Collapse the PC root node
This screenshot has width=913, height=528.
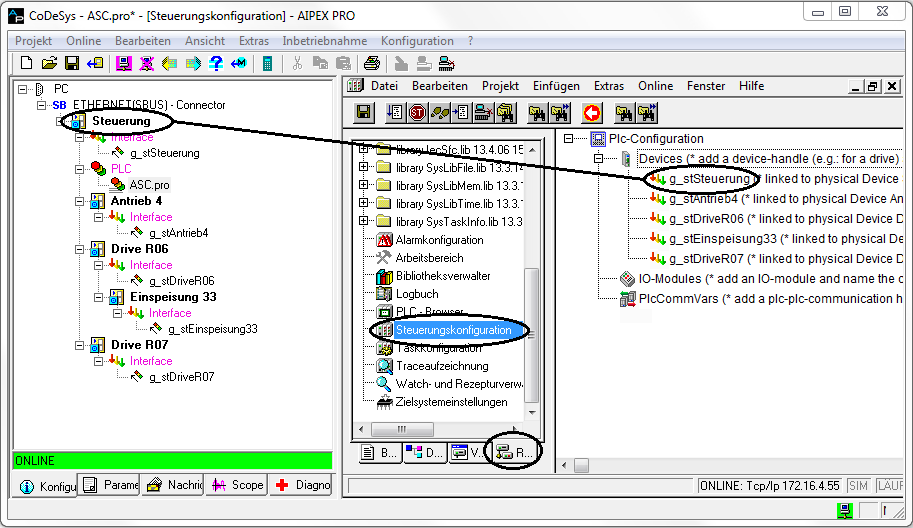[23, 89]
